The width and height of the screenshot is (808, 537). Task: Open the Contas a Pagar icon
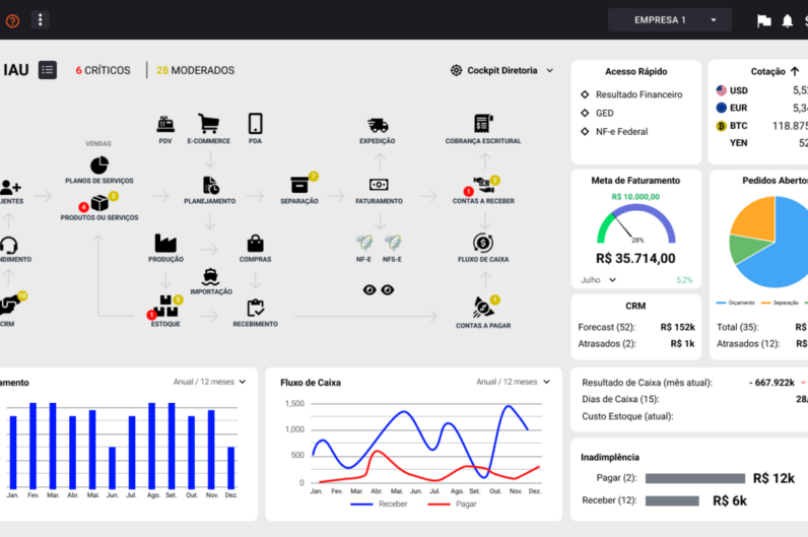click(x=483, y=308)
